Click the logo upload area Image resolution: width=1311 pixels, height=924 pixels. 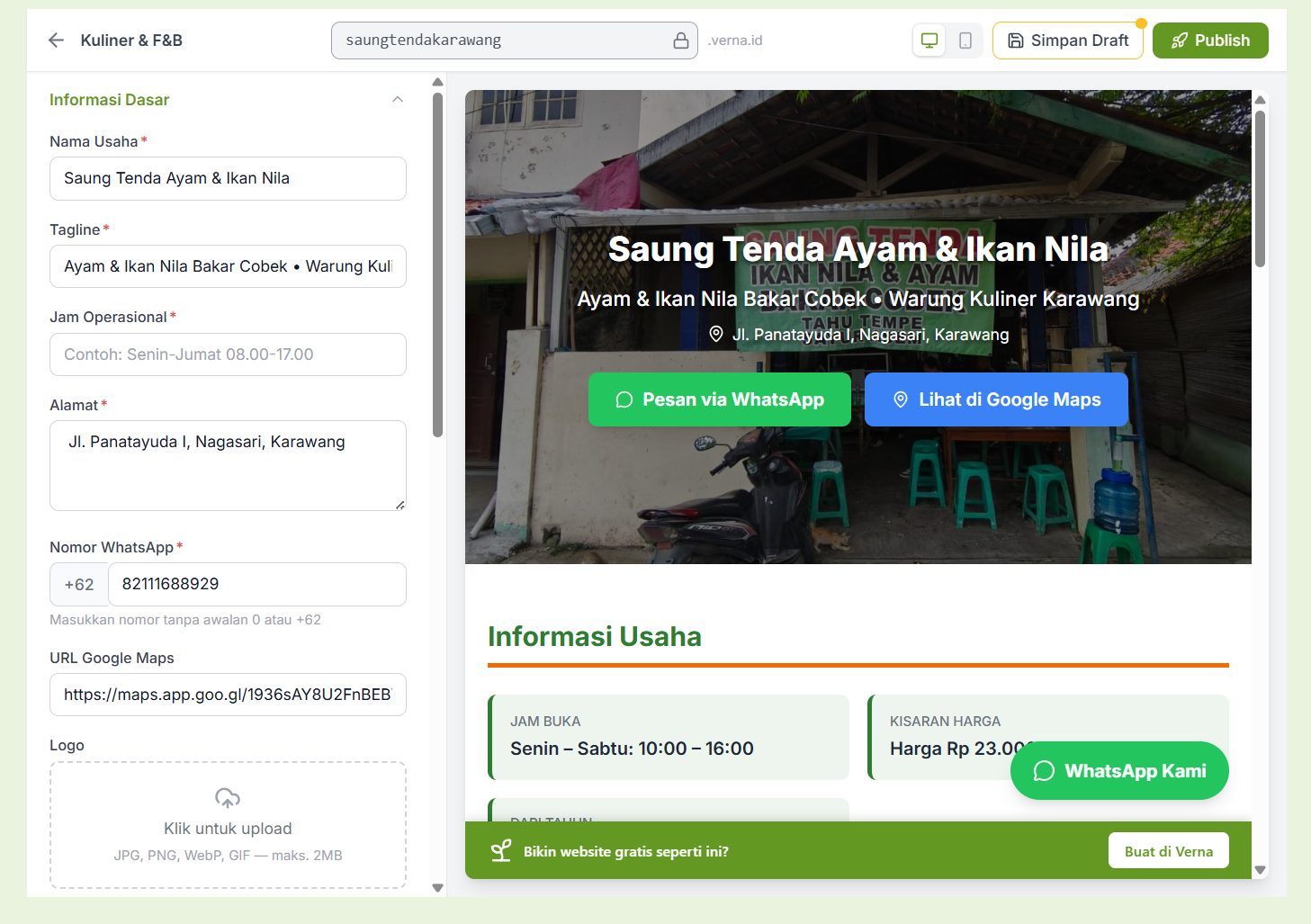tap(228, 825)
